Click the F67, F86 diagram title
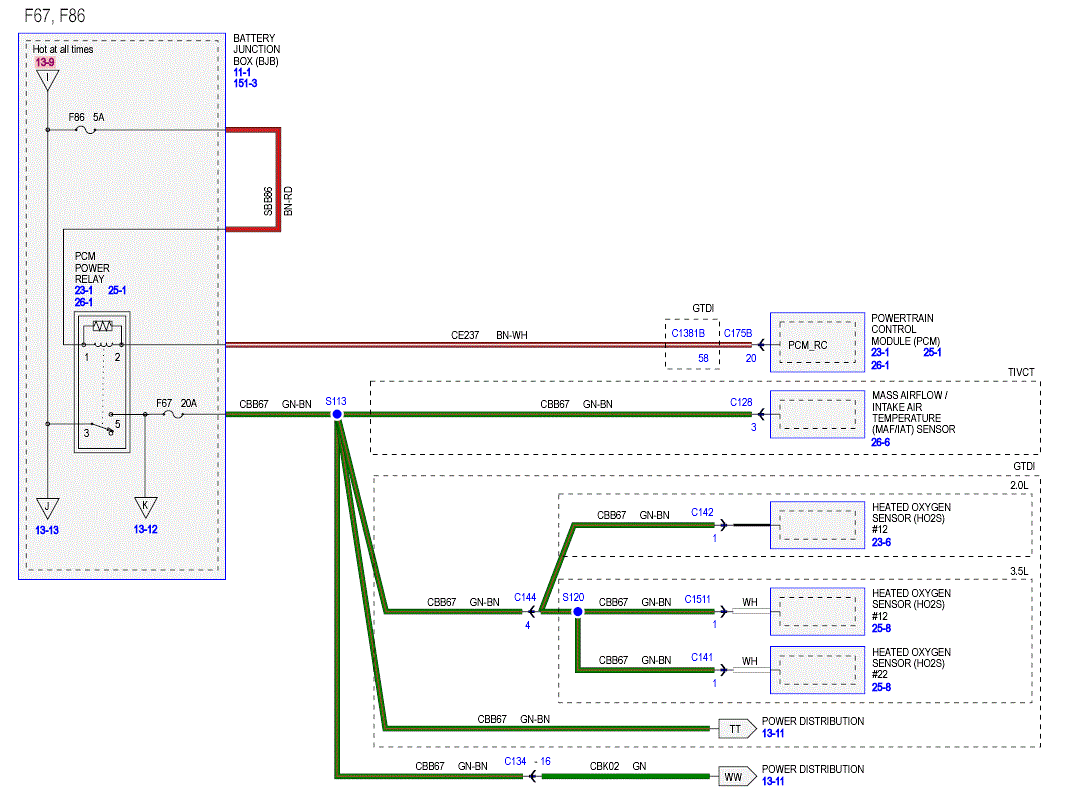This screenshot has height=793, width=1069. point(55,16)
